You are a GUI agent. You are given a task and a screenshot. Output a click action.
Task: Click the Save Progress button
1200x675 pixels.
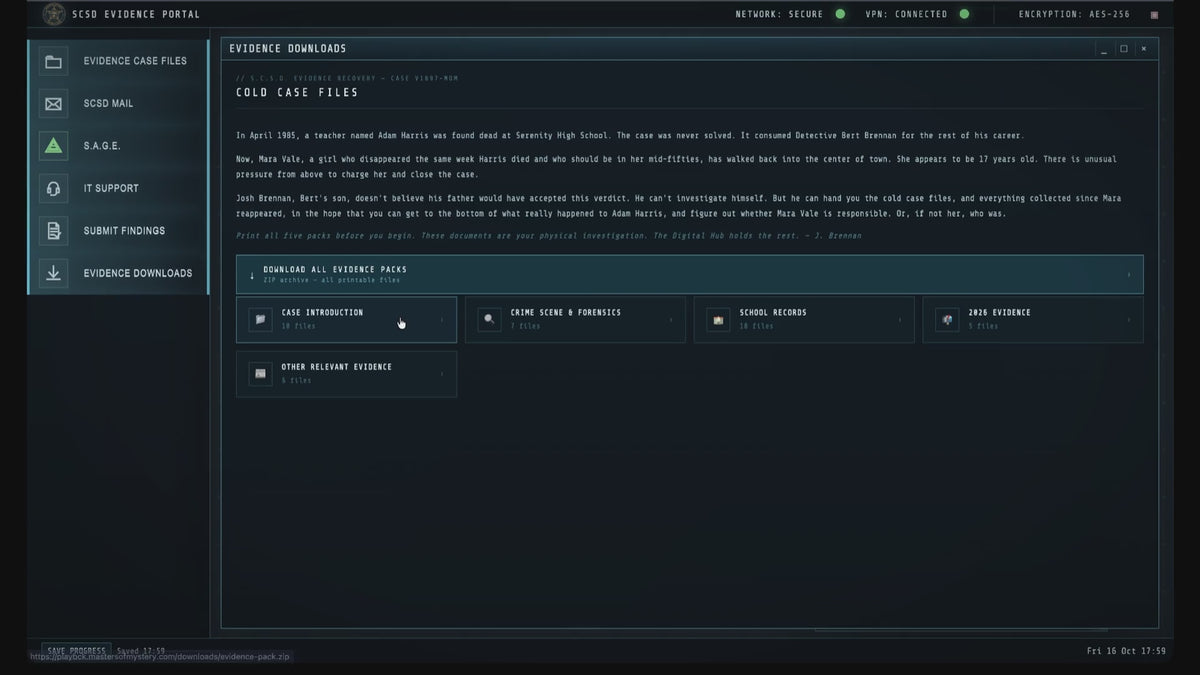[x=76, y=650]
